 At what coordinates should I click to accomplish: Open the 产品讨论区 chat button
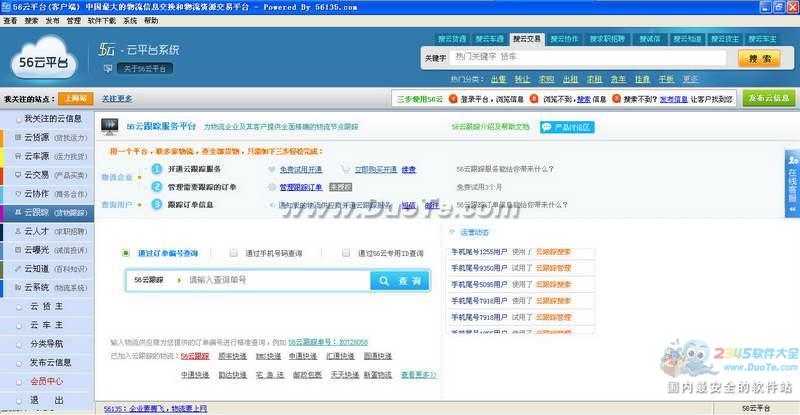567,127
